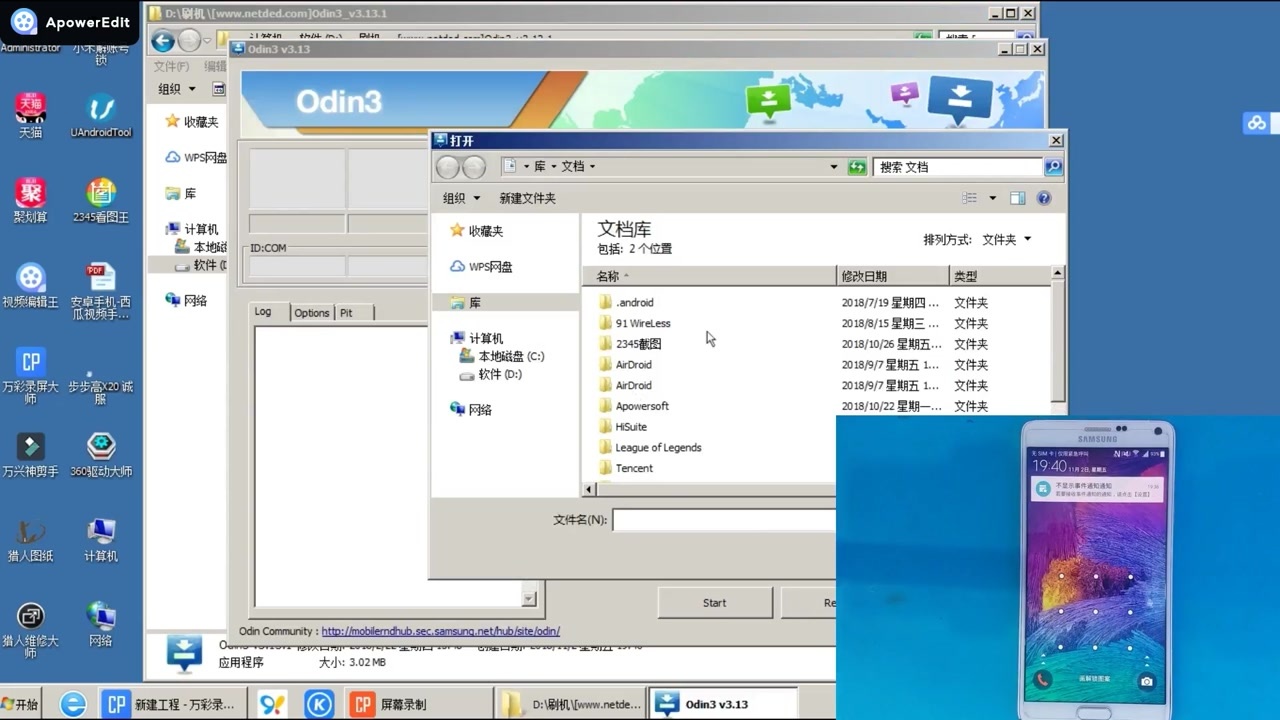Click 新建文件夹 in the Open dialog
Screen dimensions: 1280x720
527,198
